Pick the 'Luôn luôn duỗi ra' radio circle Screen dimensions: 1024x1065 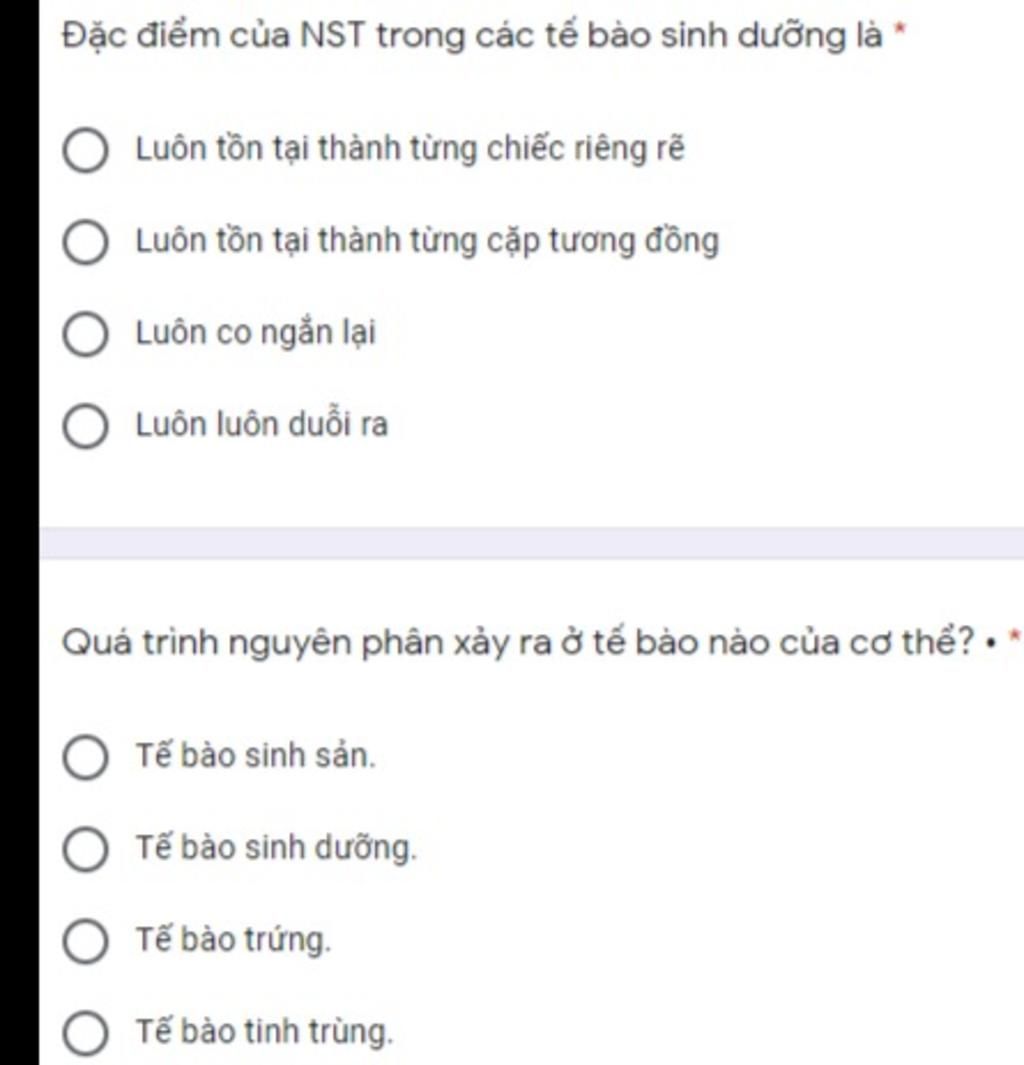click(85, 426)
